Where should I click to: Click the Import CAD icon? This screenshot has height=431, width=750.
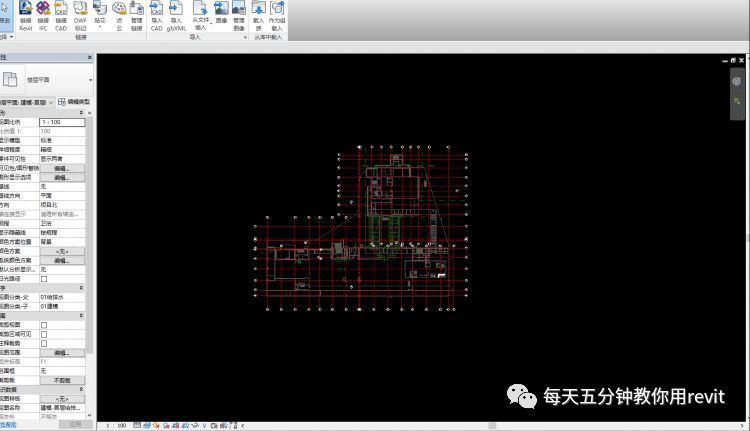click(157, 14)
